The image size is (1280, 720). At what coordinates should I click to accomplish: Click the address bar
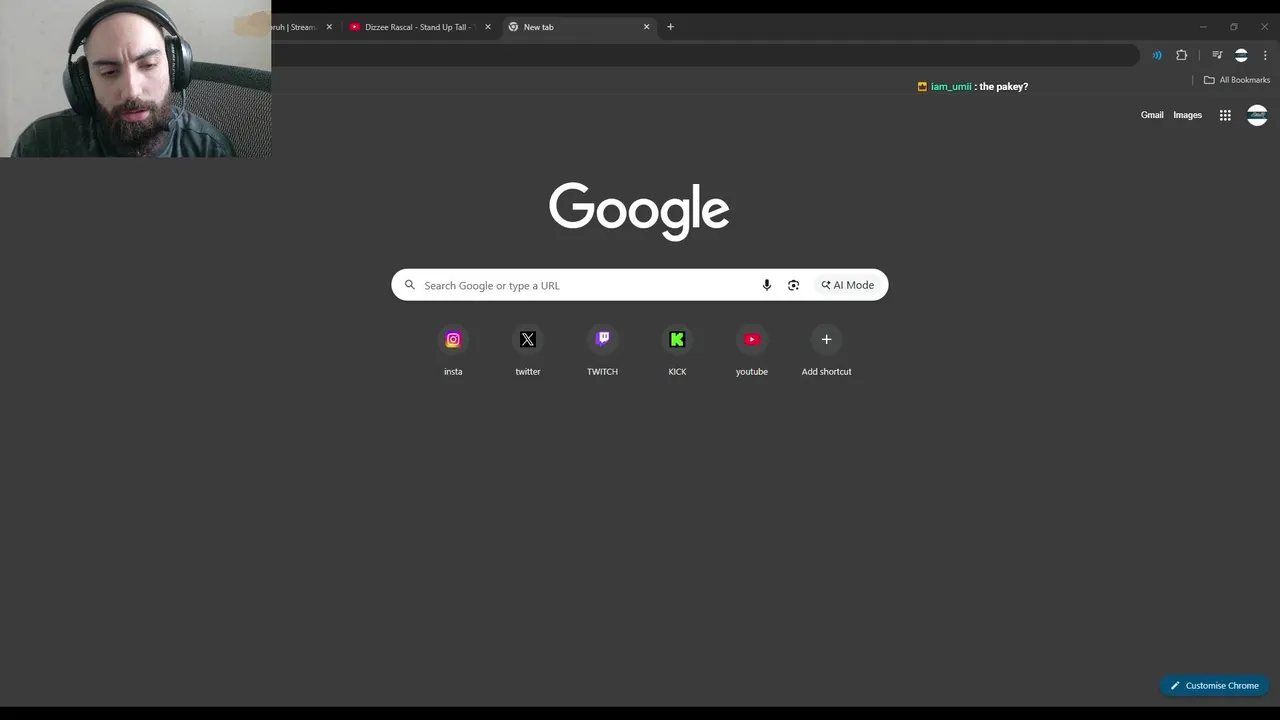coord(705,55)
